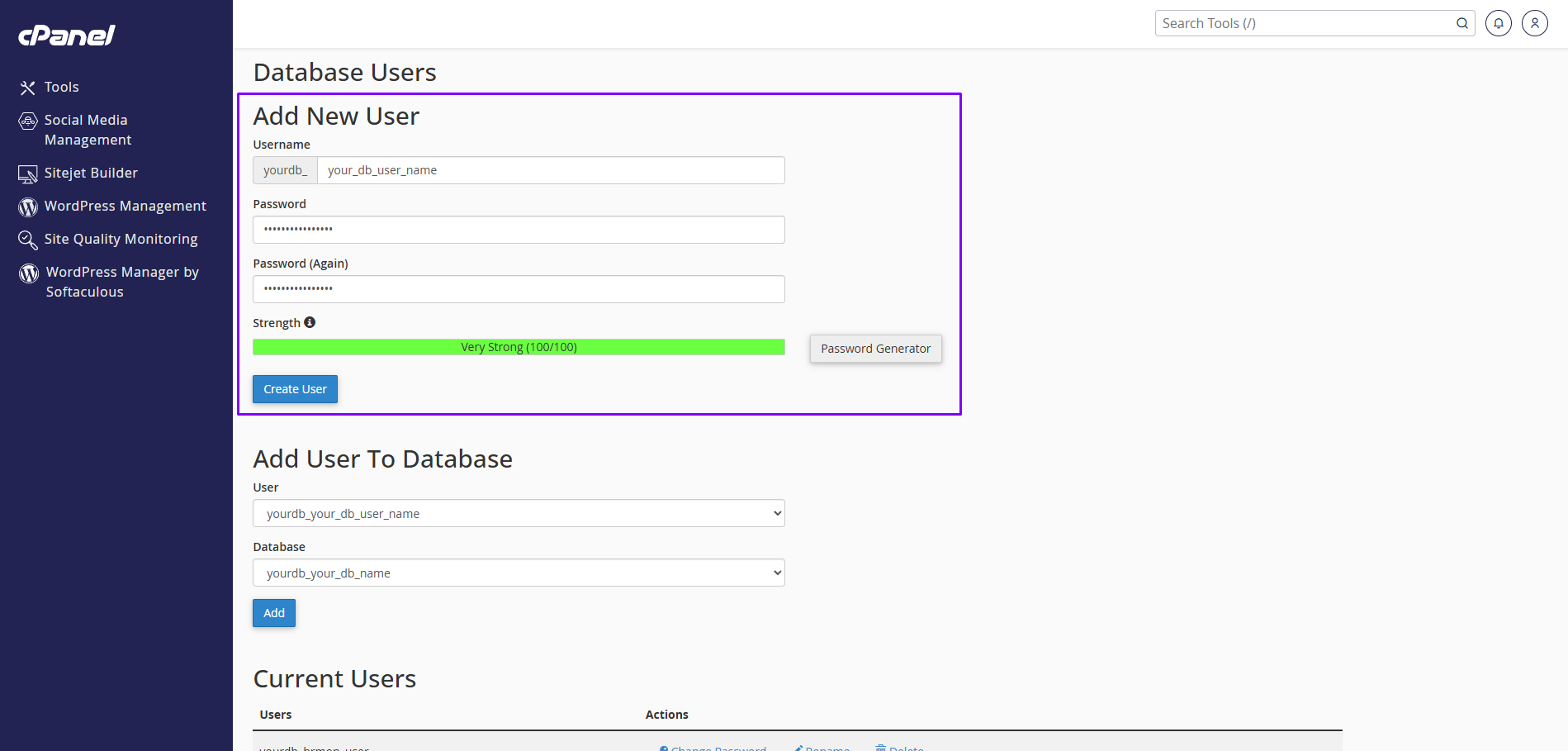1568x751 pixels.
Task: Focus the Search Tools box
Action: [1305, 23]
